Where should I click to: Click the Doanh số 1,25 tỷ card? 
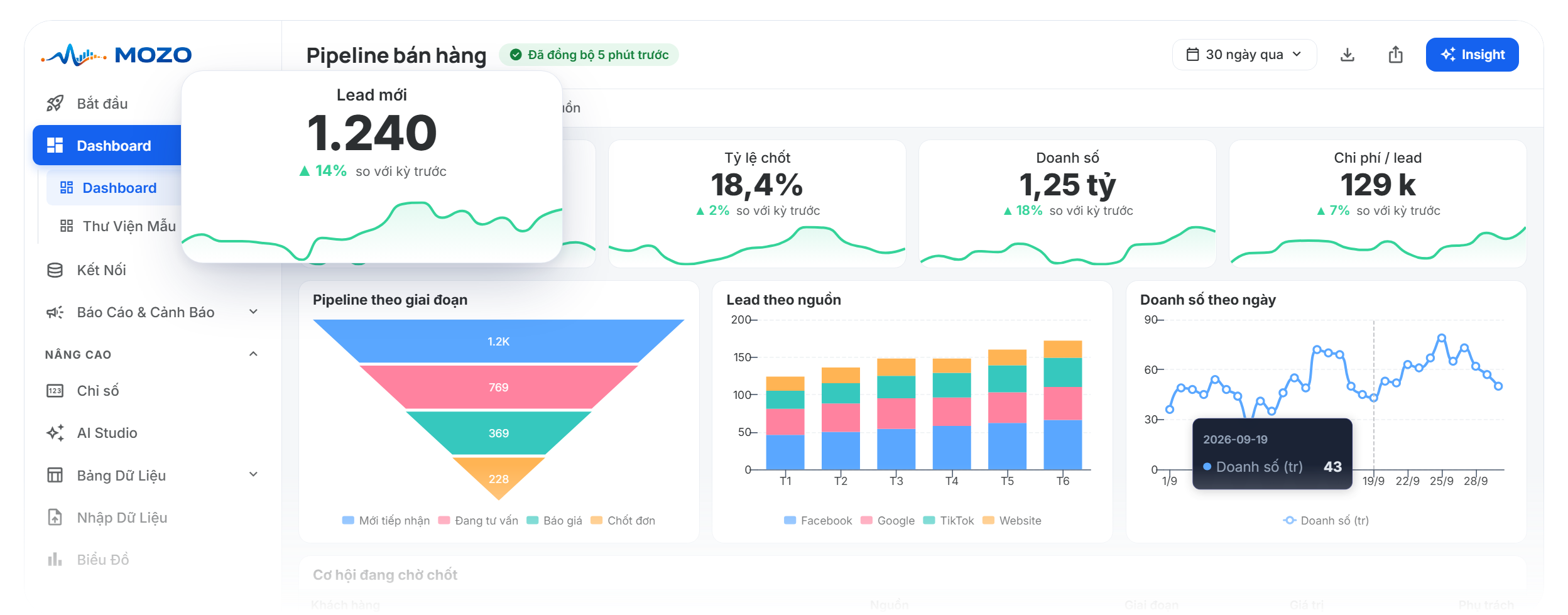(x=1067, y=204)
